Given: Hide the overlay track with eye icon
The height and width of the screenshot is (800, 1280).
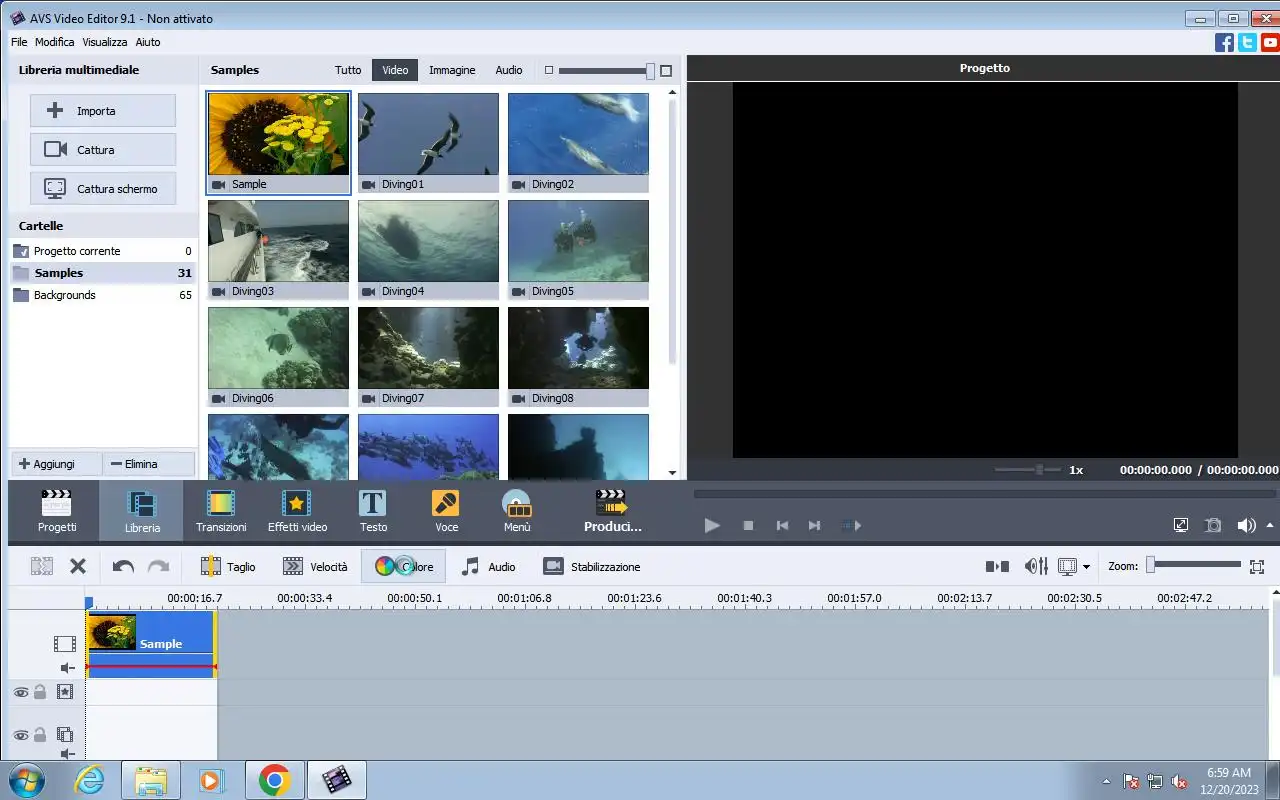Looking at the screenshot, I should (x=20, y=734).
